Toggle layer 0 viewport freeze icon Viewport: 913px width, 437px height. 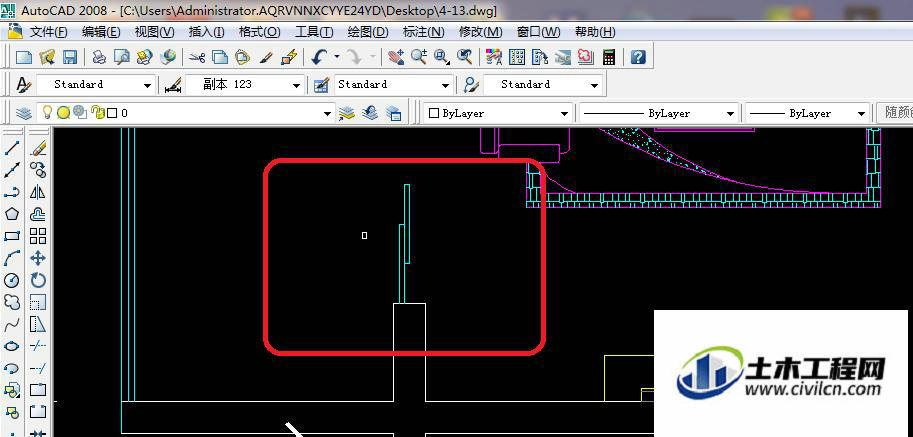(x=80, y=113)
